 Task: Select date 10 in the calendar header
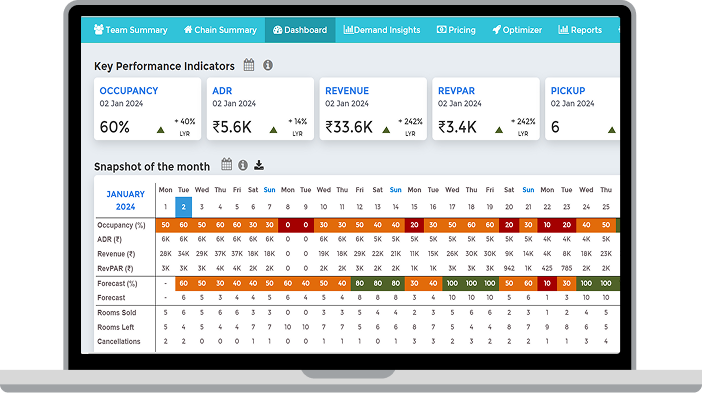[x=324, y=207]
